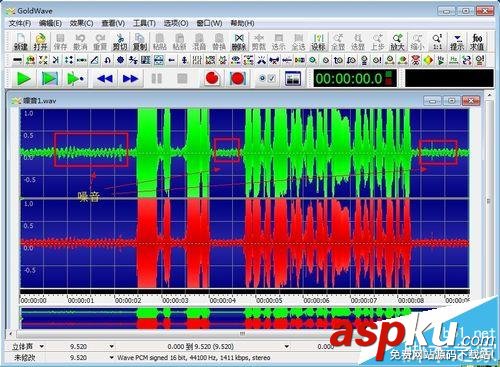Click the 00:00:04 mark on time ruler
Viewport: 500px width, 367px height.
pos(223,300)
